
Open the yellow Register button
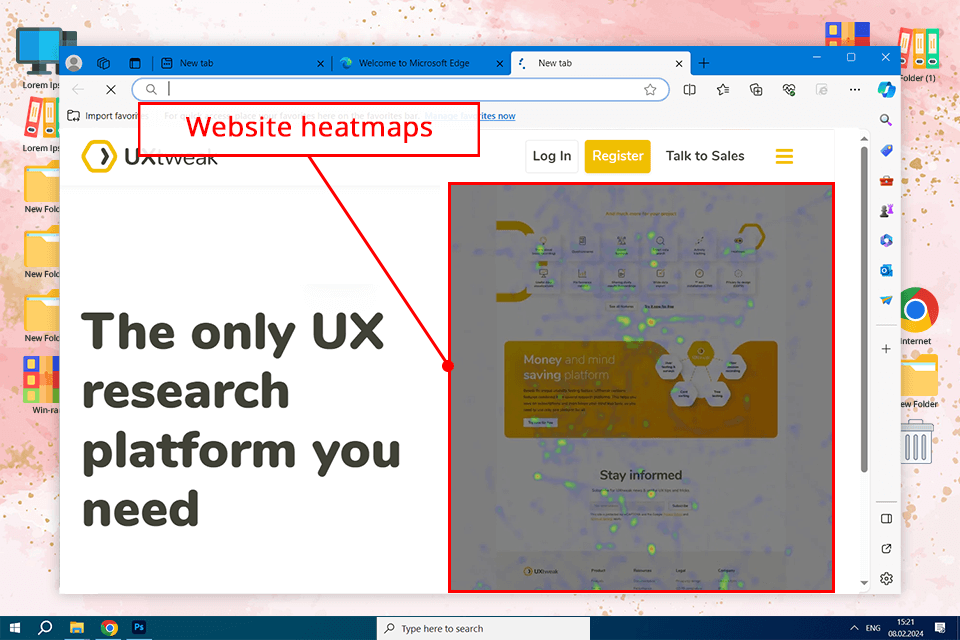click(617, 156)
